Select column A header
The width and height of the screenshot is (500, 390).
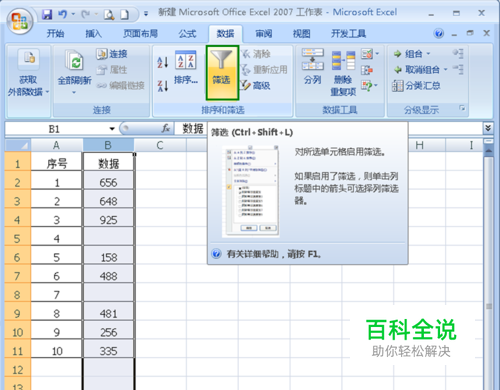pyautogui.click(x=56, y=145)
